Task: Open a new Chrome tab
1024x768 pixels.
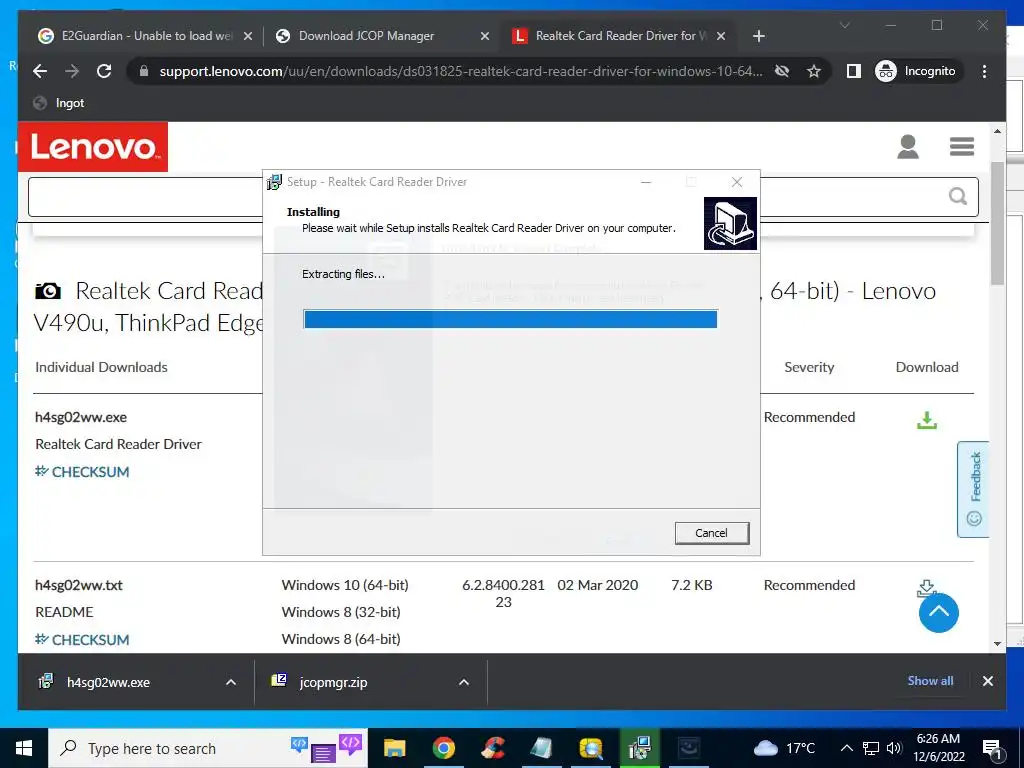Action: (758, 37)
